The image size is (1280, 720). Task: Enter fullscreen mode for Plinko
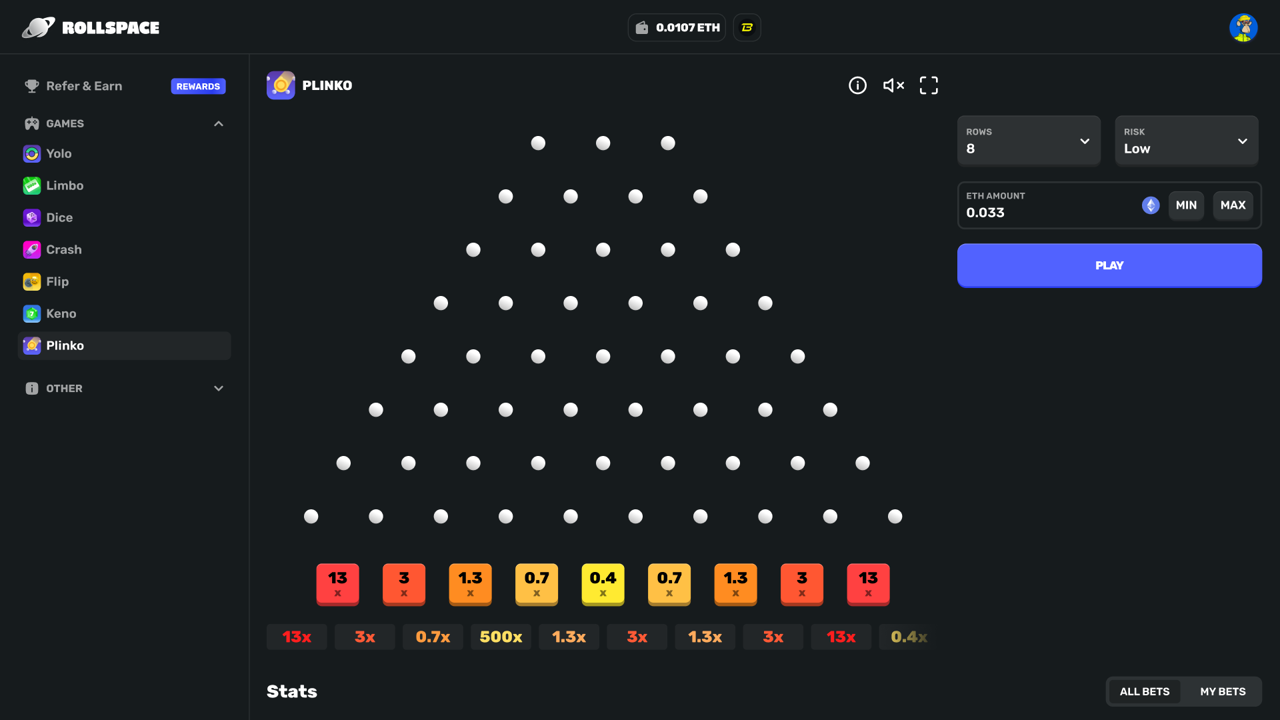929,86
